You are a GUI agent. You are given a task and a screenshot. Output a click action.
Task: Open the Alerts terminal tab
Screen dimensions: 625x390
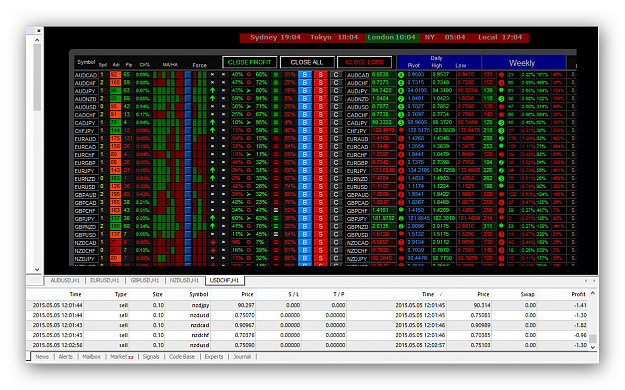pos(66,357)
